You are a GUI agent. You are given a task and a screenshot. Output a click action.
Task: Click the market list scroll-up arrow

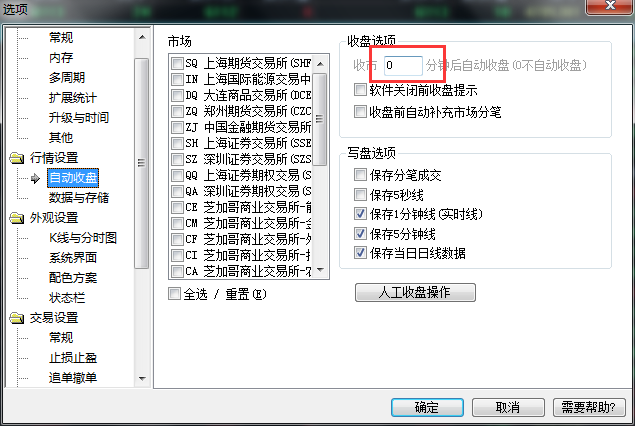pos(320,64)
